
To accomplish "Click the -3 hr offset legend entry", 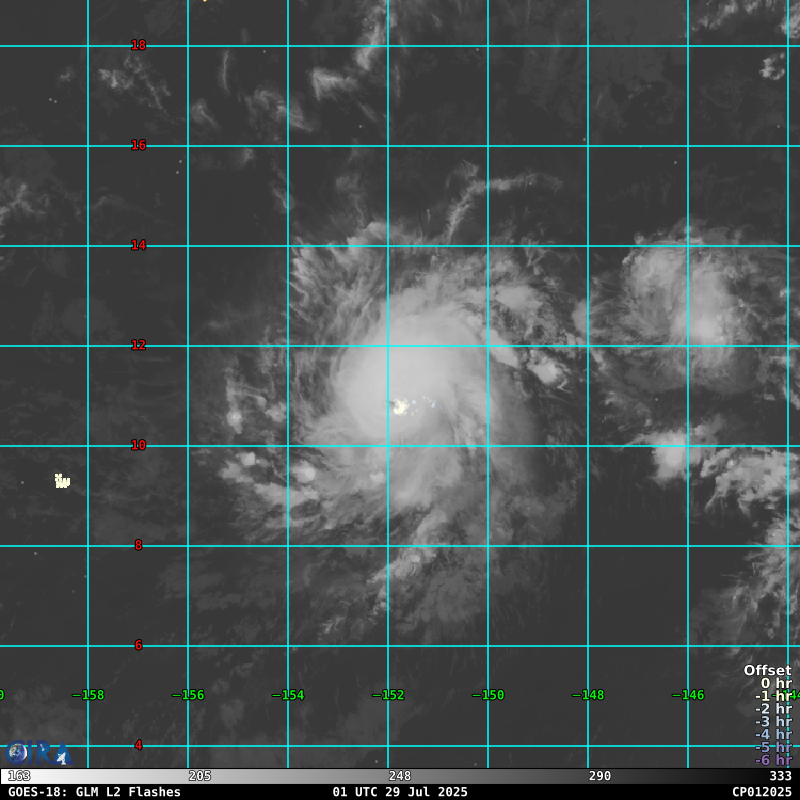I will click(x=773, y=721).
